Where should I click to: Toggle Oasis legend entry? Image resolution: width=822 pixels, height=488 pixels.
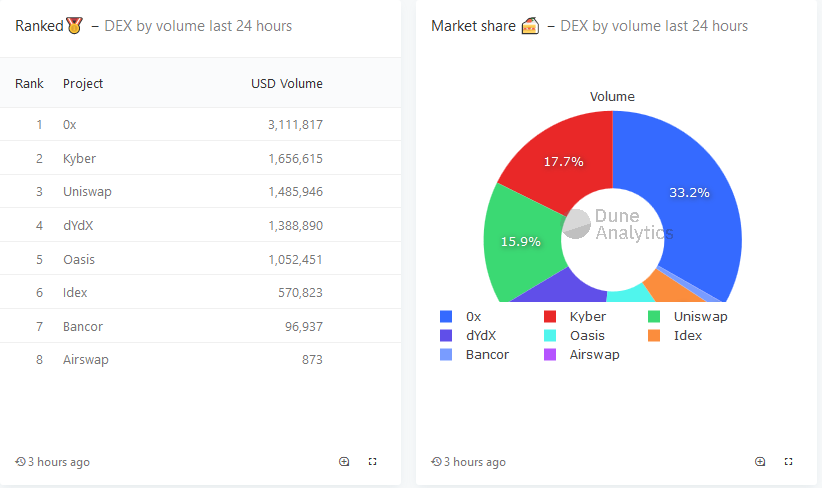(x=586, y=335)
